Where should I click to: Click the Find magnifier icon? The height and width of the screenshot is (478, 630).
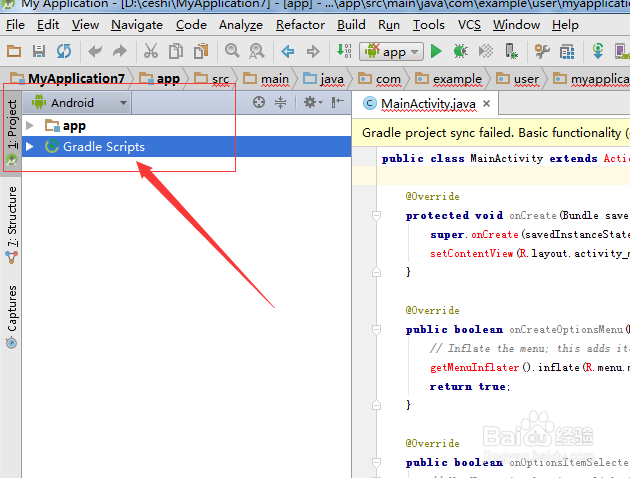point(232,51)
